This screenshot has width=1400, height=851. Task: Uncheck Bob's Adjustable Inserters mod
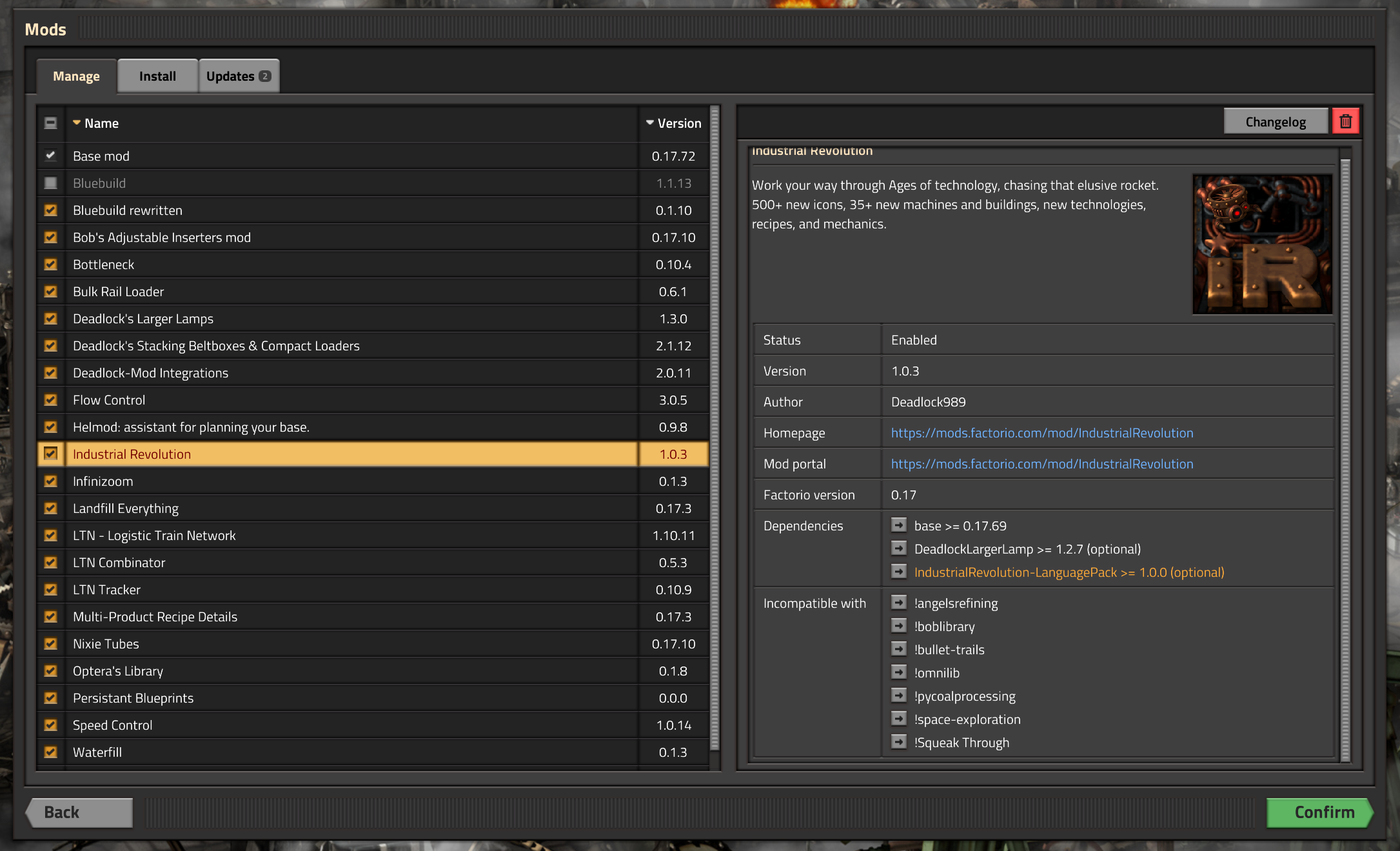click(x=50, y=237)
